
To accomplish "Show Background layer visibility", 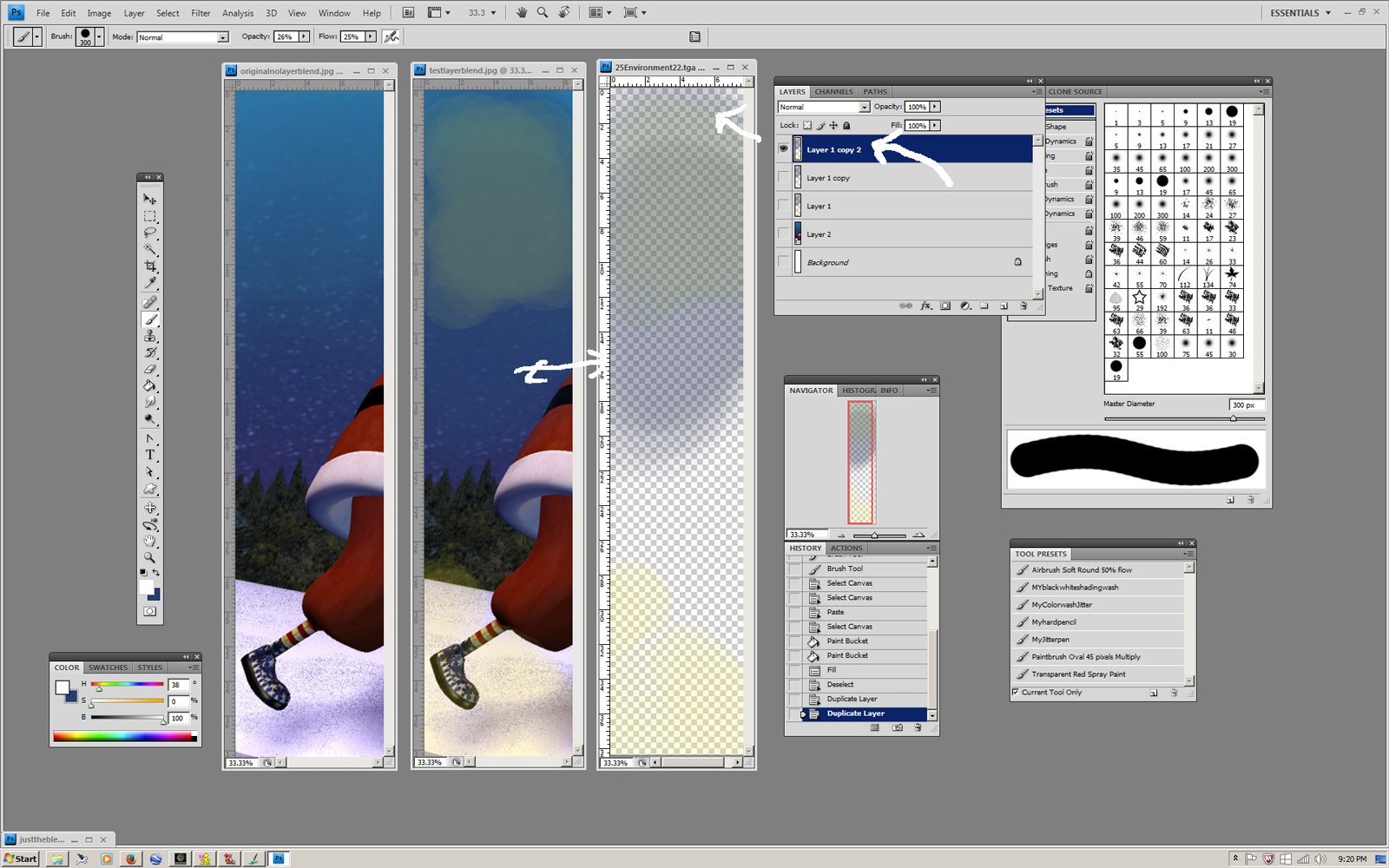I will [783, 261].
